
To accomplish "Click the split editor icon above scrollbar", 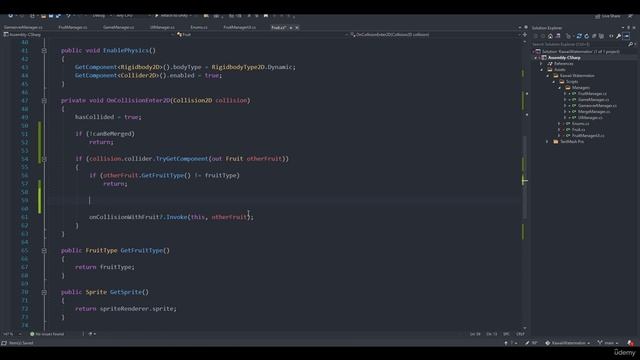I will pos(524,35).
